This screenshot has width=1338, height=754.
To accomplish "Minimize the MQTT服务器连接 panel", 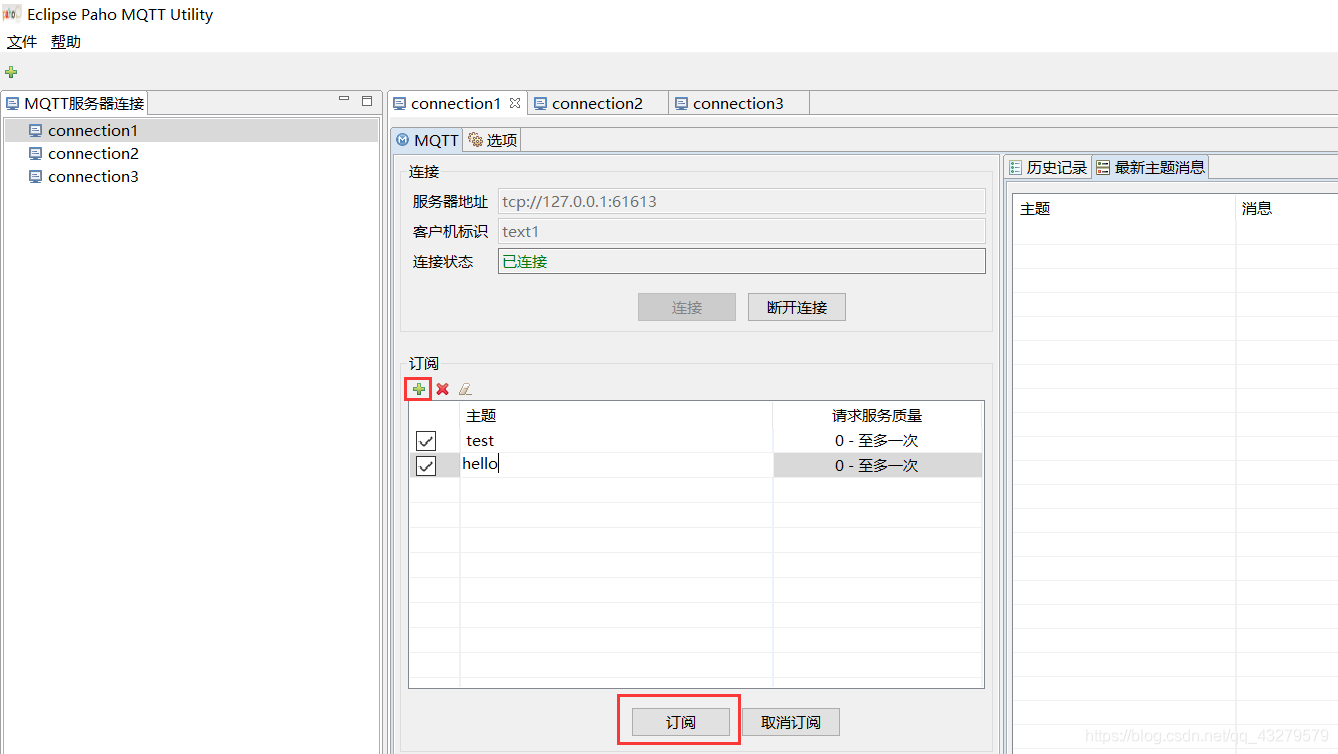I will click(x=344, y=100).
